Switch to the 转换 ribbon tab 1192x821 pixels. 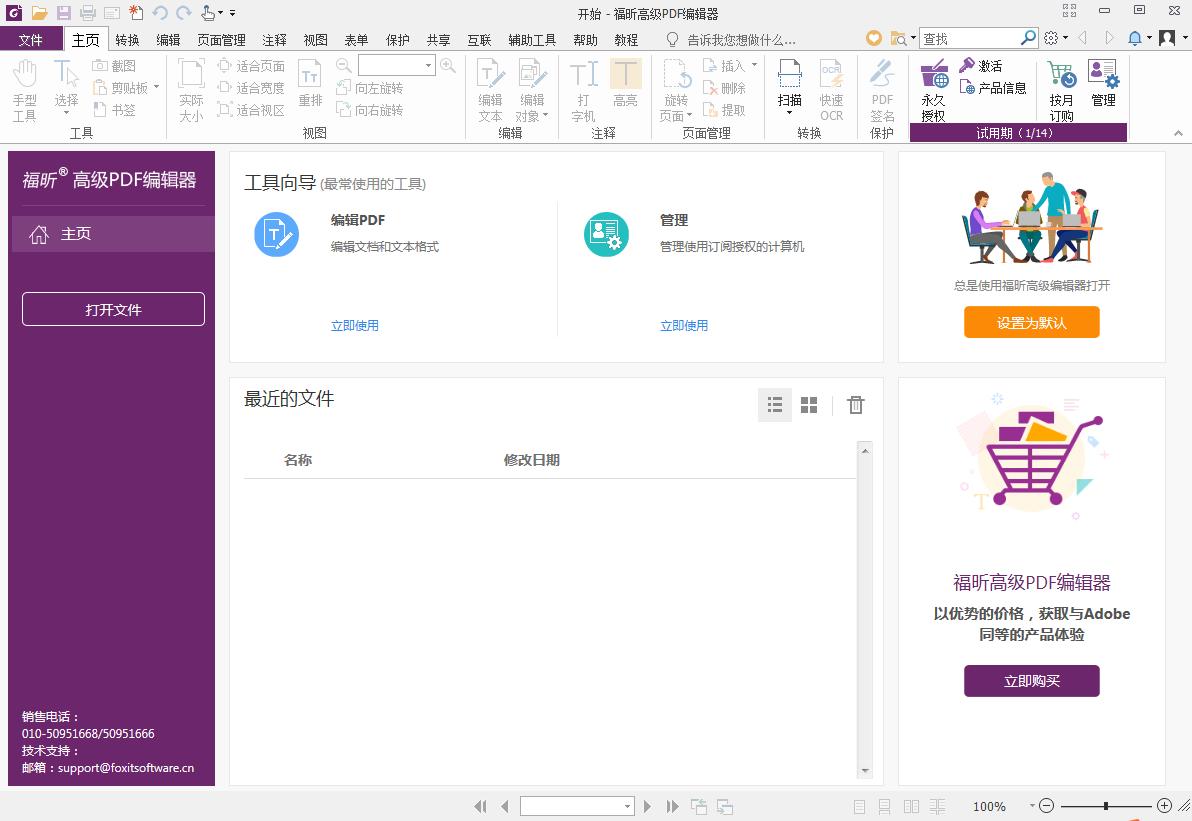coord(126,40)
